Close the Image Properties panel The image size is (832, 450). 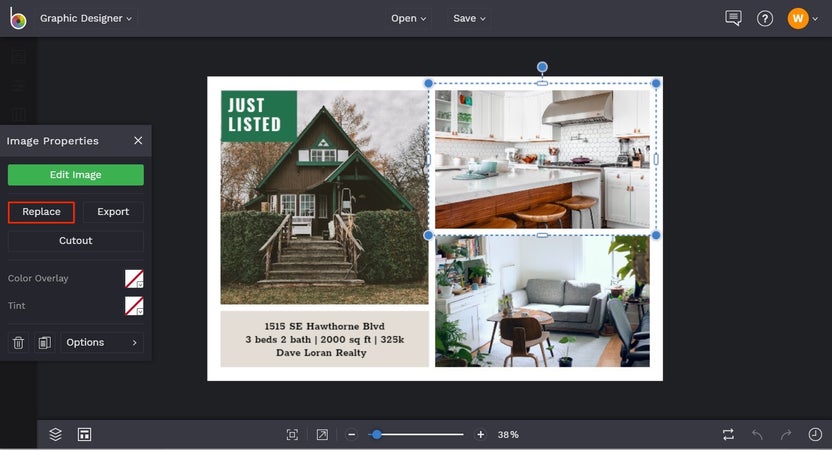(x=138, y=141)
